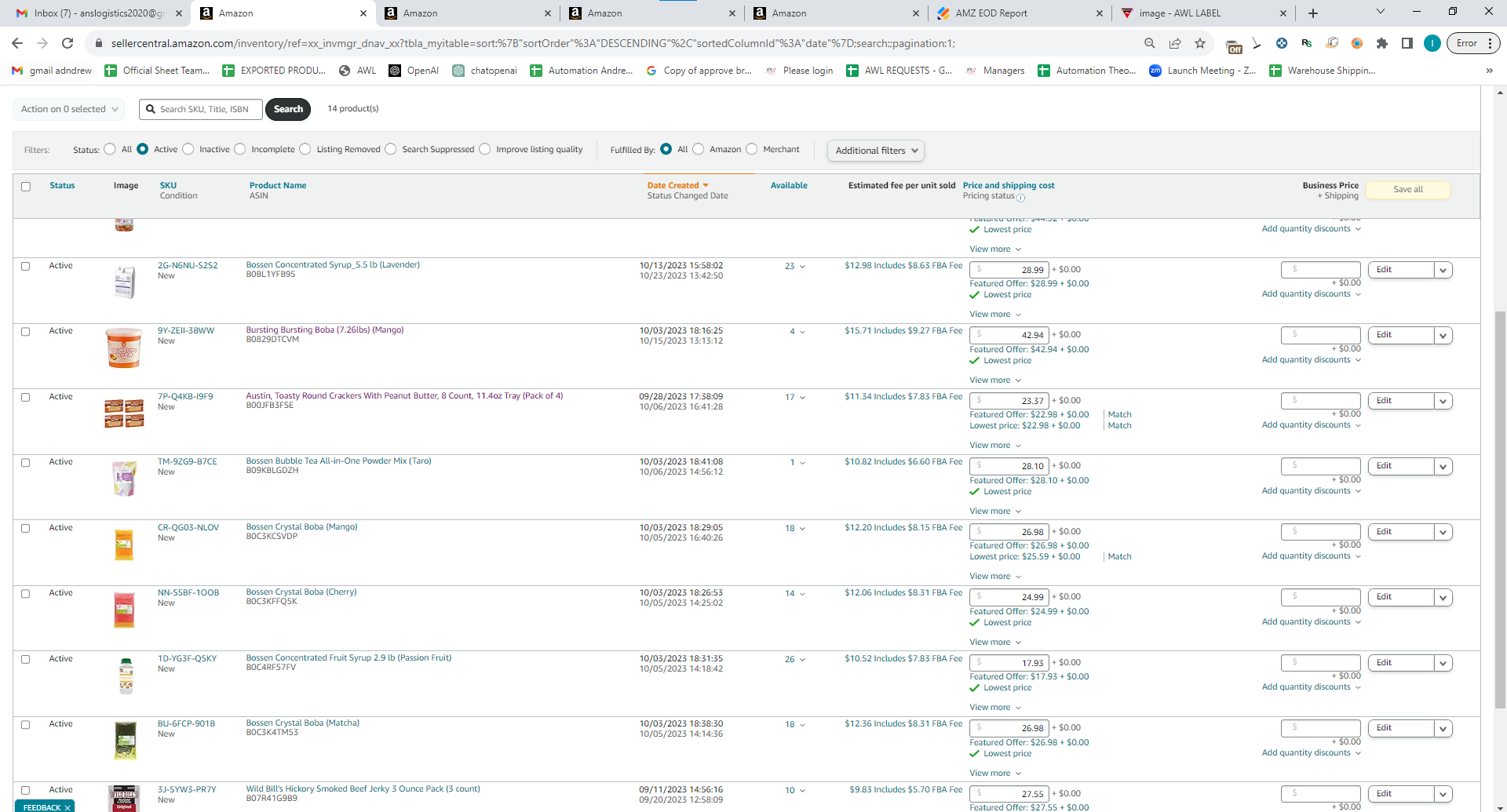Toggle the browser side panel
1507x812 pixels.
point(1407,43)
